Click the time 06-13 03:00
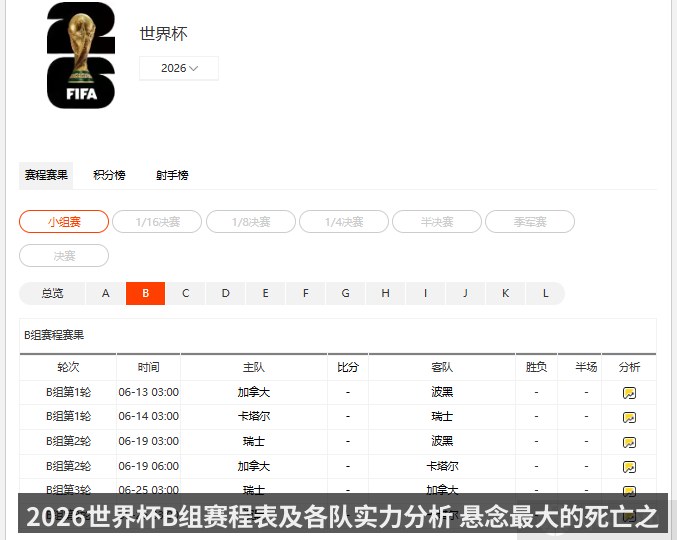 click(x=149, y=392)
